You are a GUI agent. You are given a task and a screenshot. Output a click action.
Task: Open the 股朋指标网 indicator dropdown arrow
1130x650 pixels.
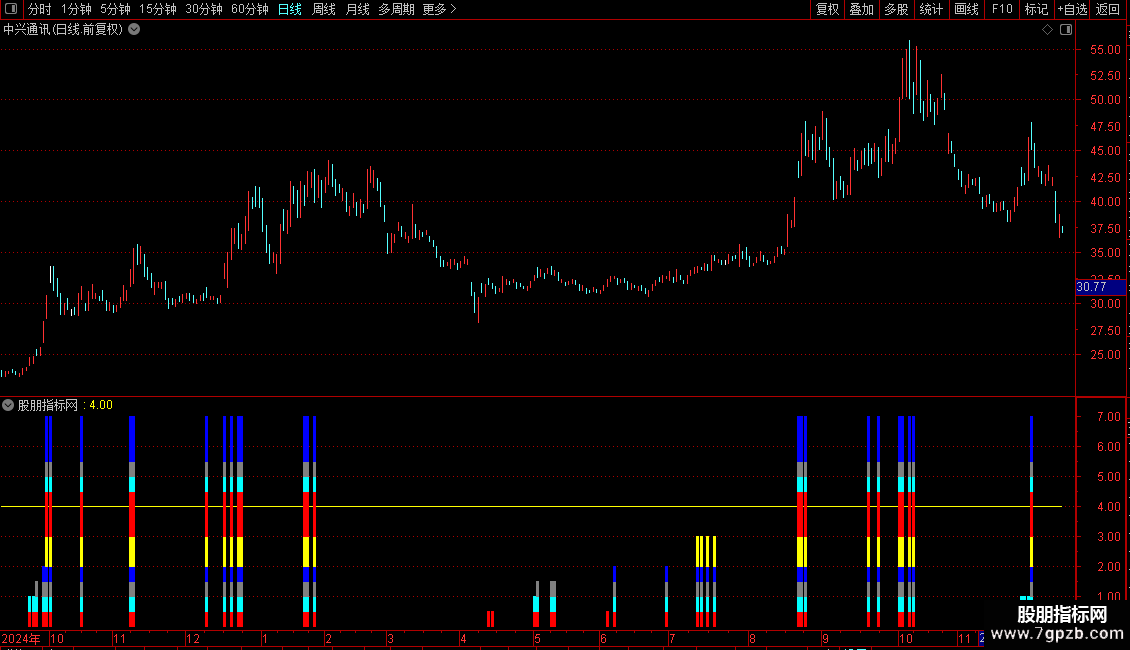click(8, 405)
